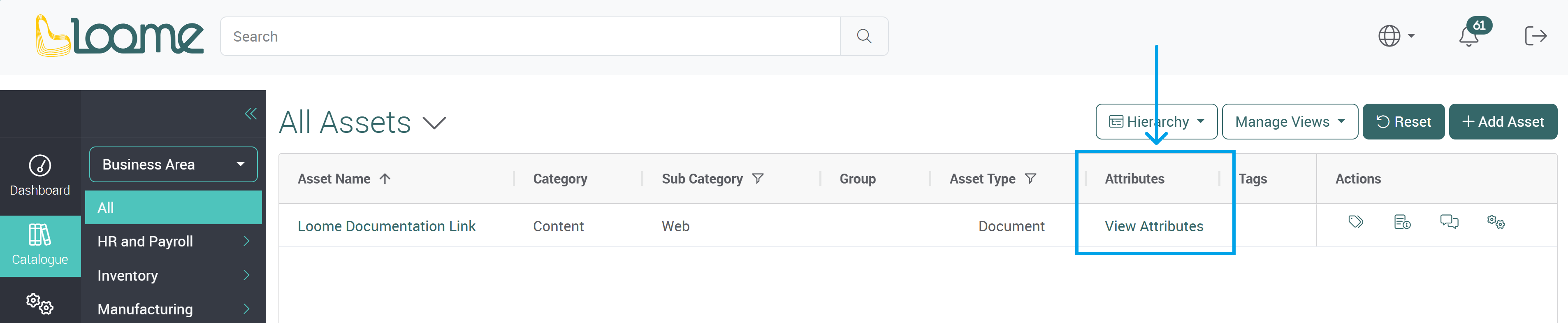
Task: Click the search magnifier icon
Action: tap(864, 37)
